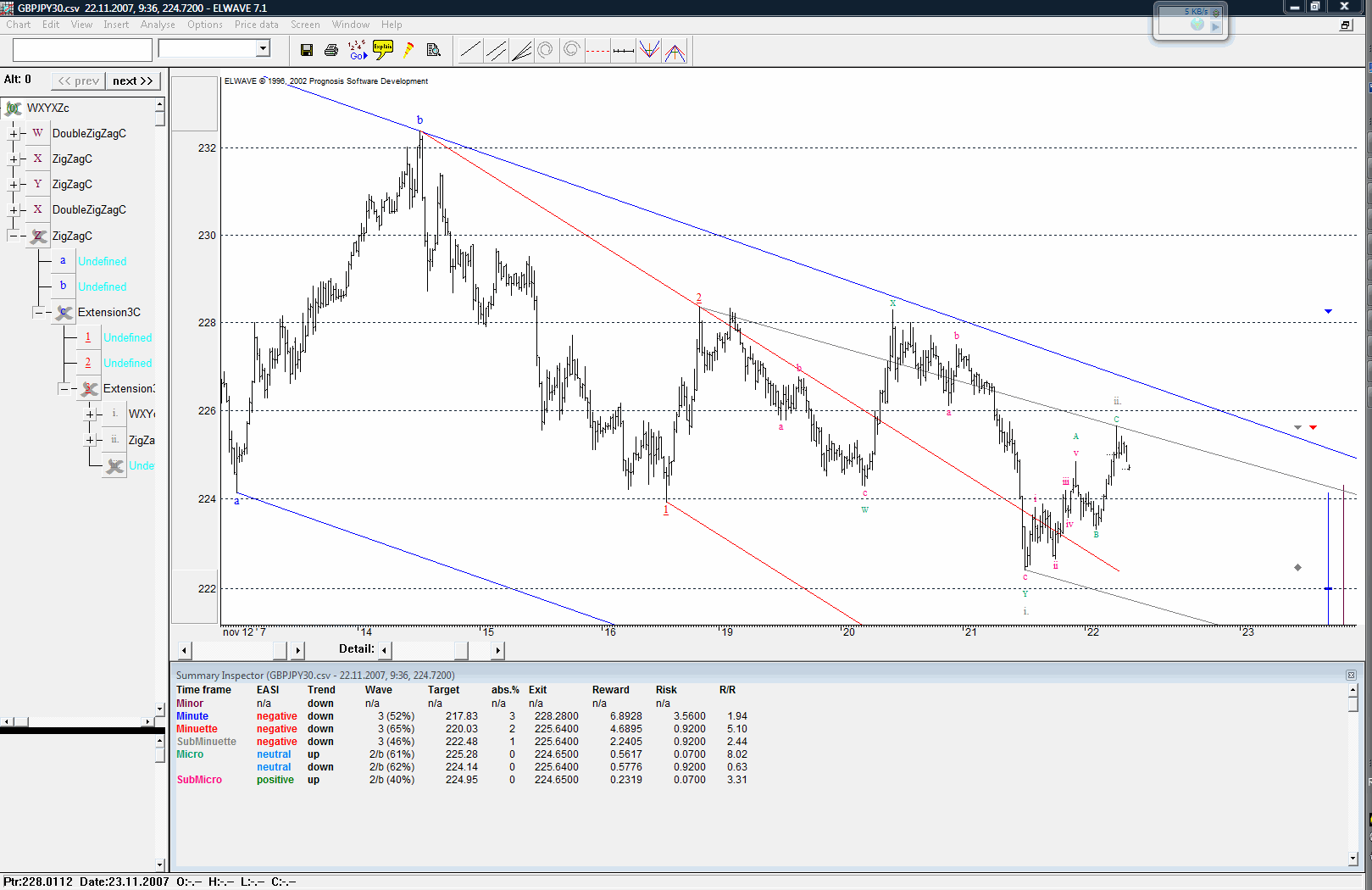
Task: Click the WXYXZc root wave icon
Action: 13,108
